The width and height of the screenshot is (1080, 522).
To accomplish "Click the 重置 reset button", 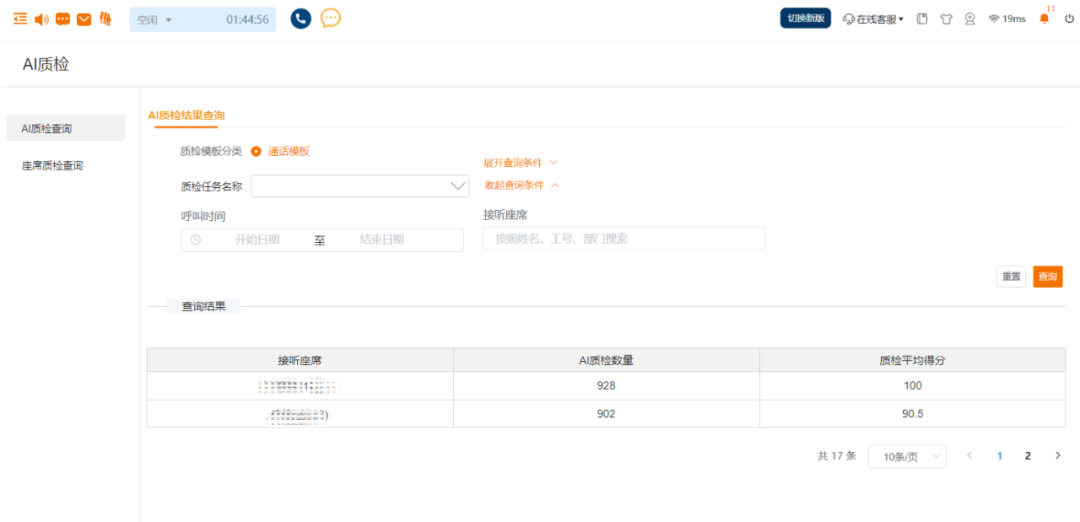I will point(1011,277).
